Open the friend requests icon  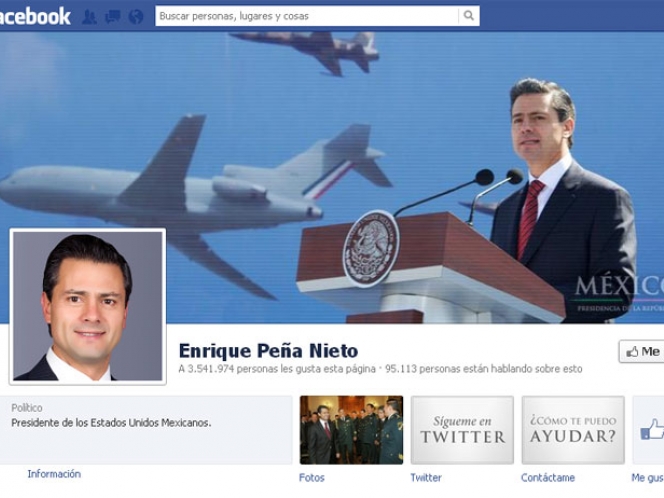coord(89,17)
